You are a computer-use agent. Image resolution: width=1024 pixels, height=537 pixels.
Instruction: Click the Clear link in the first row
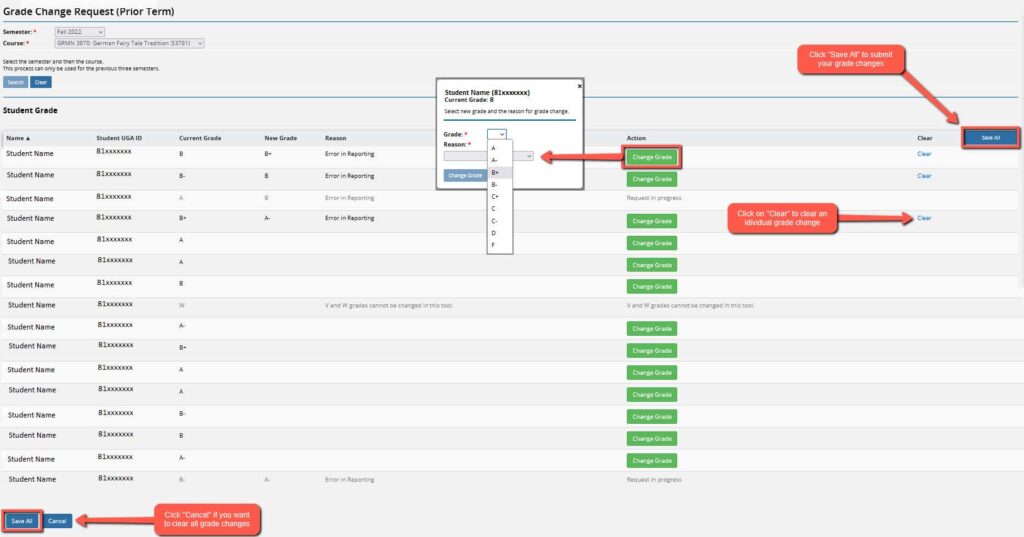(924, 154)
